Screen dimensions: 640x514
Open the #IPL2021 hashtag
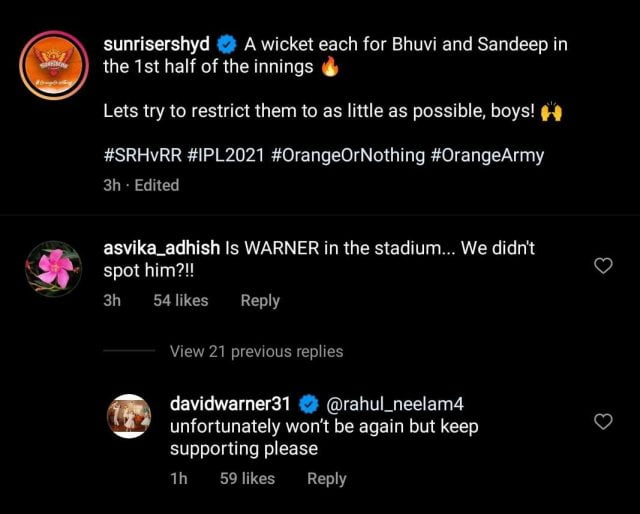(x=226, y=157)
